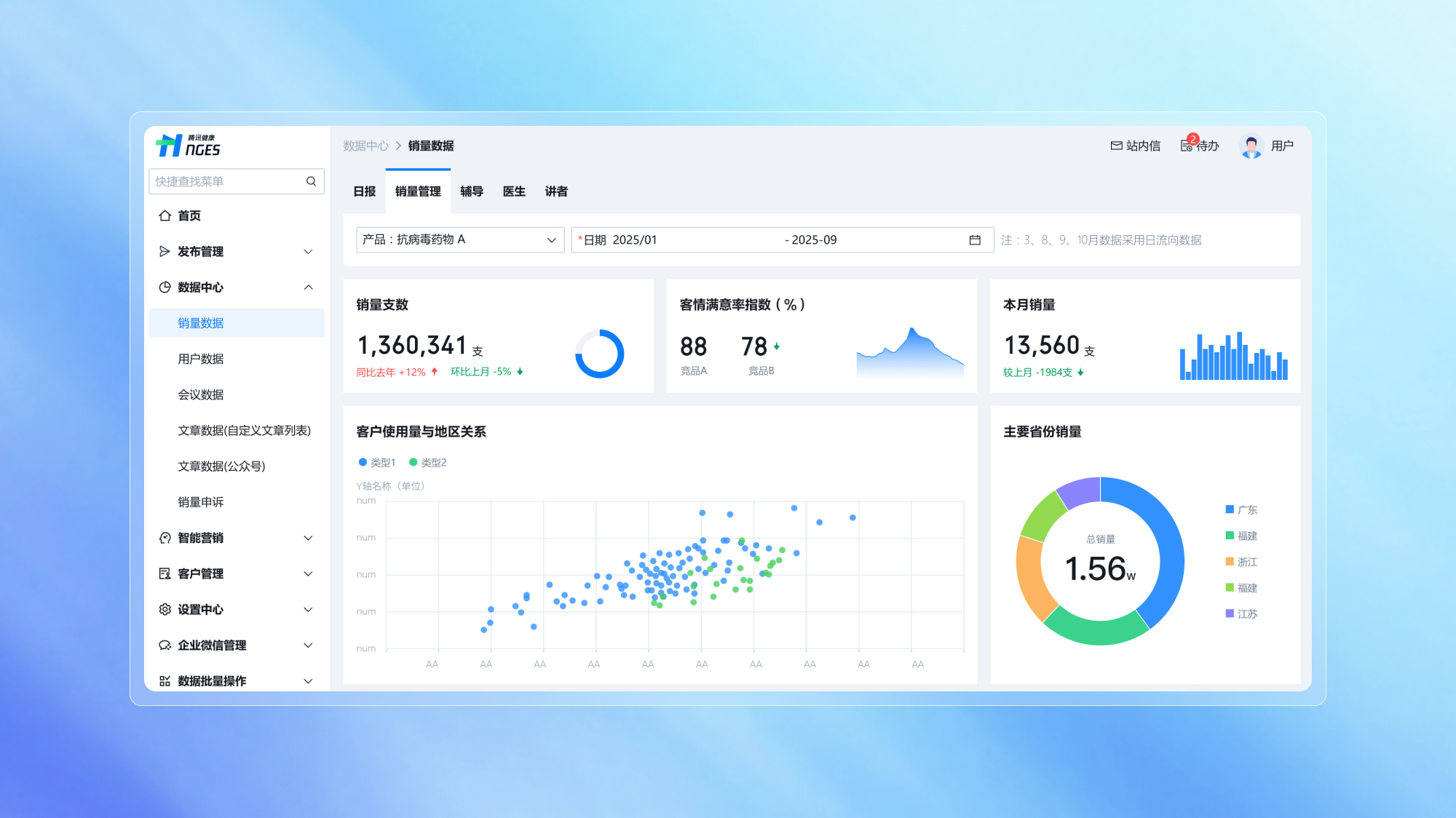This screenshot has height=818, width=1456.
Task: Open the 站内信 mail icon
Action: tap(1116, 146)
